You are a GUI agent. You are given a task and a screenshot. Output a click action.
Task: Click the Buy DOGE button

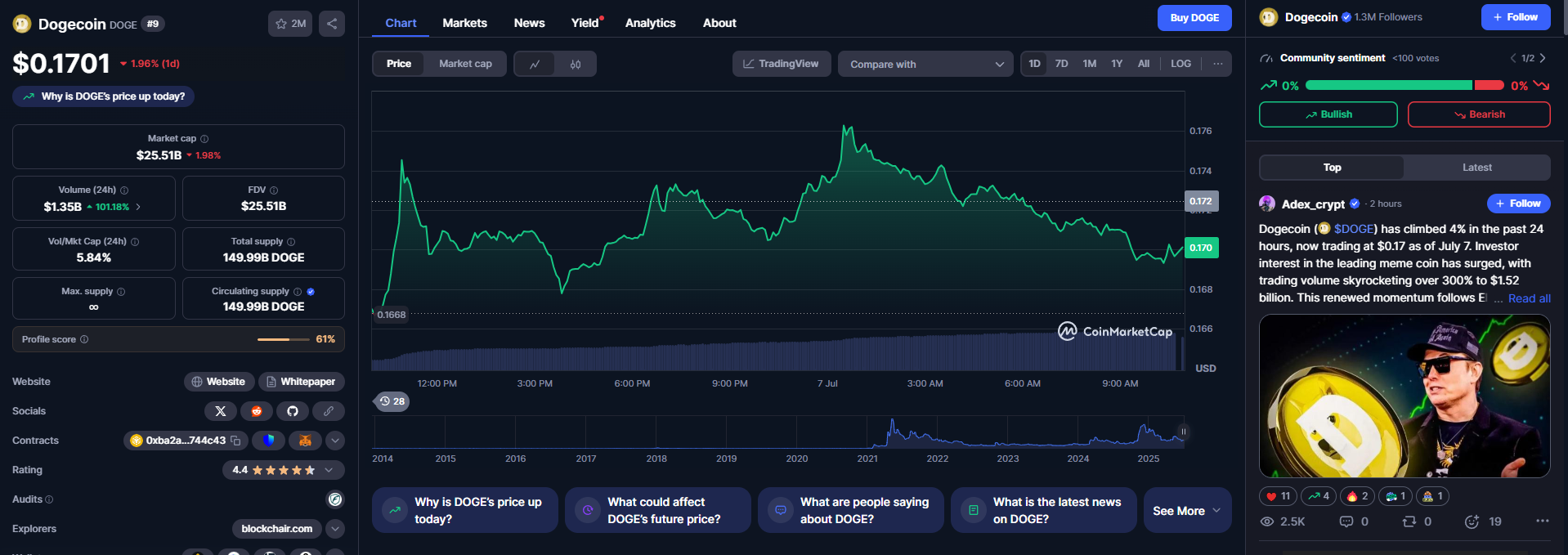[1194, 18]
